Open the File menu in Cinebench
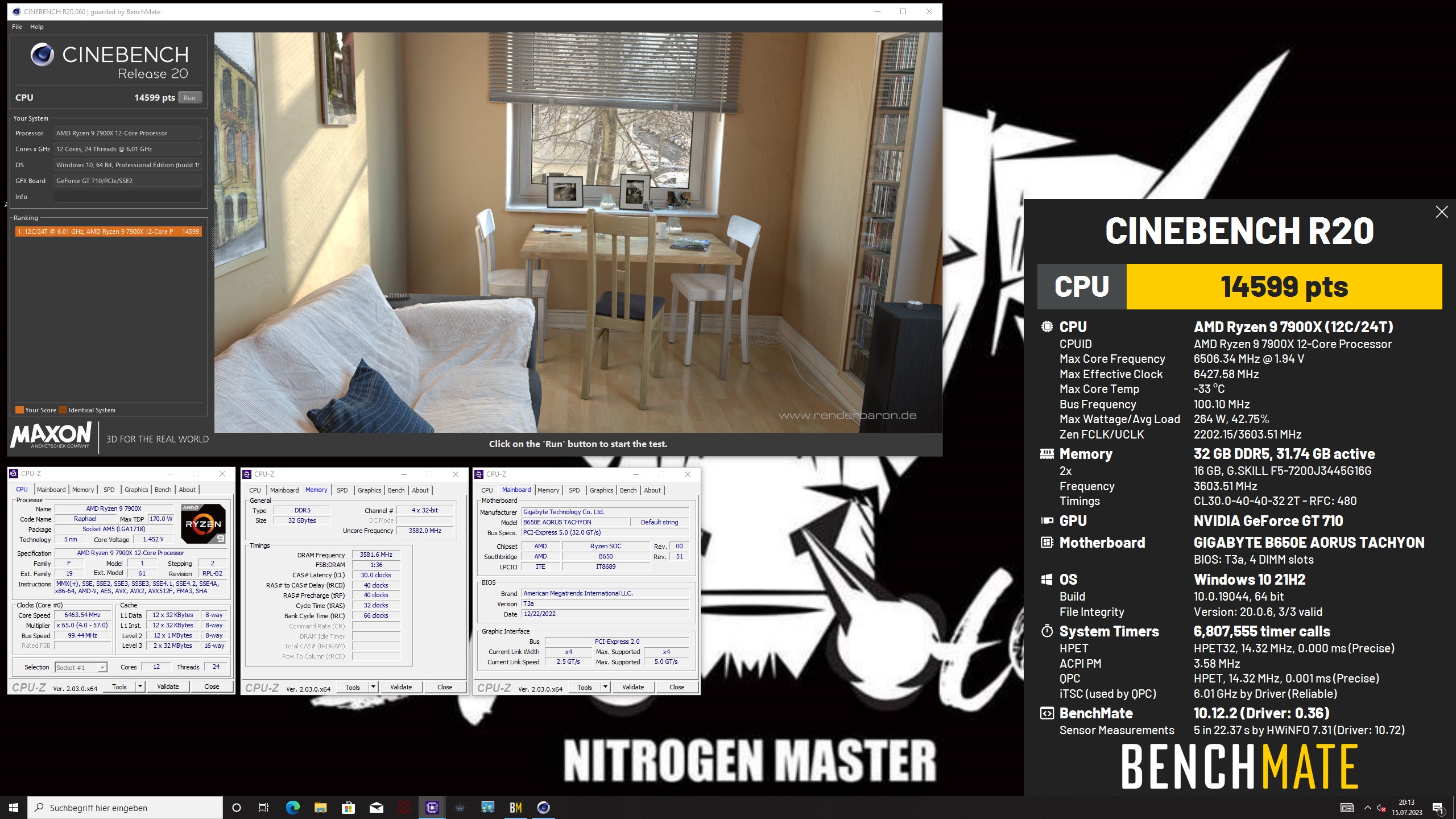 pyautogui.click(x=17, y=27)
